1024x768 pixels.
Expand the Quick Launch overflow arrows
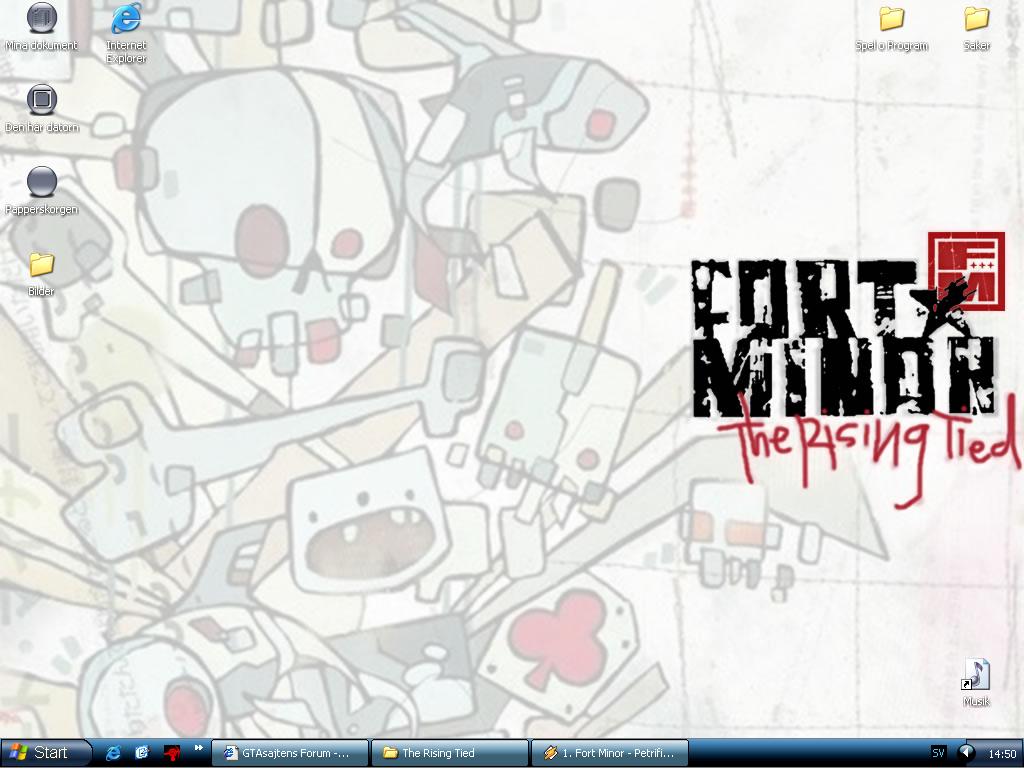[x=199, y=748]
